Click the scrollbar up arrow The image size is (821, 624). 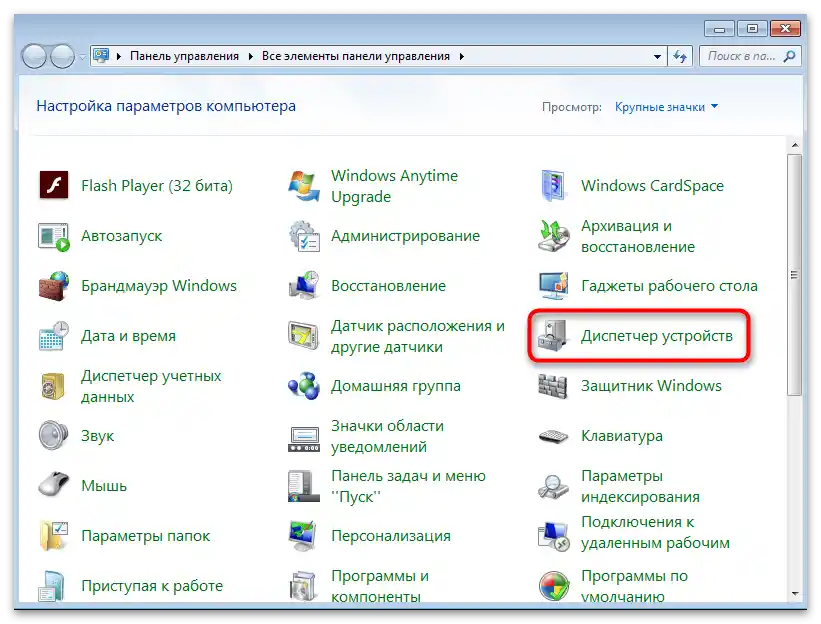[795, 145]
